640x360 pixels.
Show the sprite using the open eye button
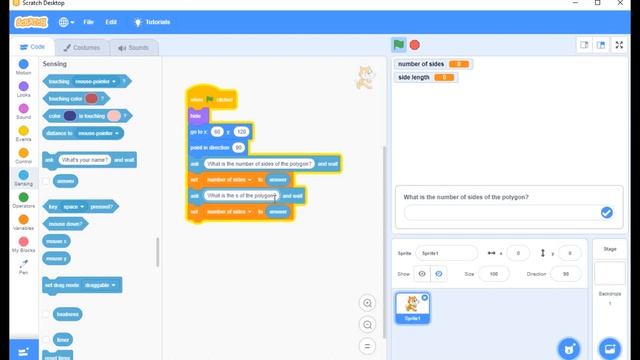422,274
